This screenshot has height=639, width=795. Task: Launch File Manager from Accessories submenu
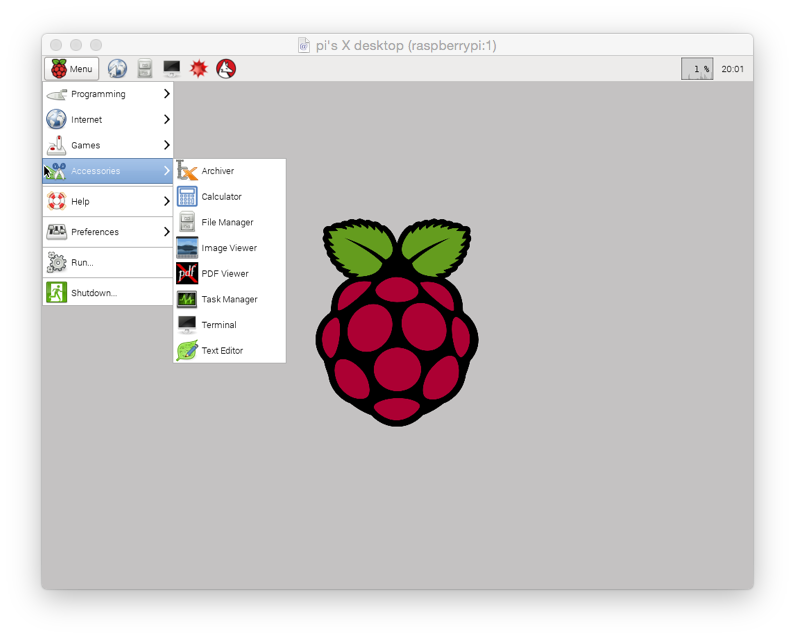[x=230, y=222]
